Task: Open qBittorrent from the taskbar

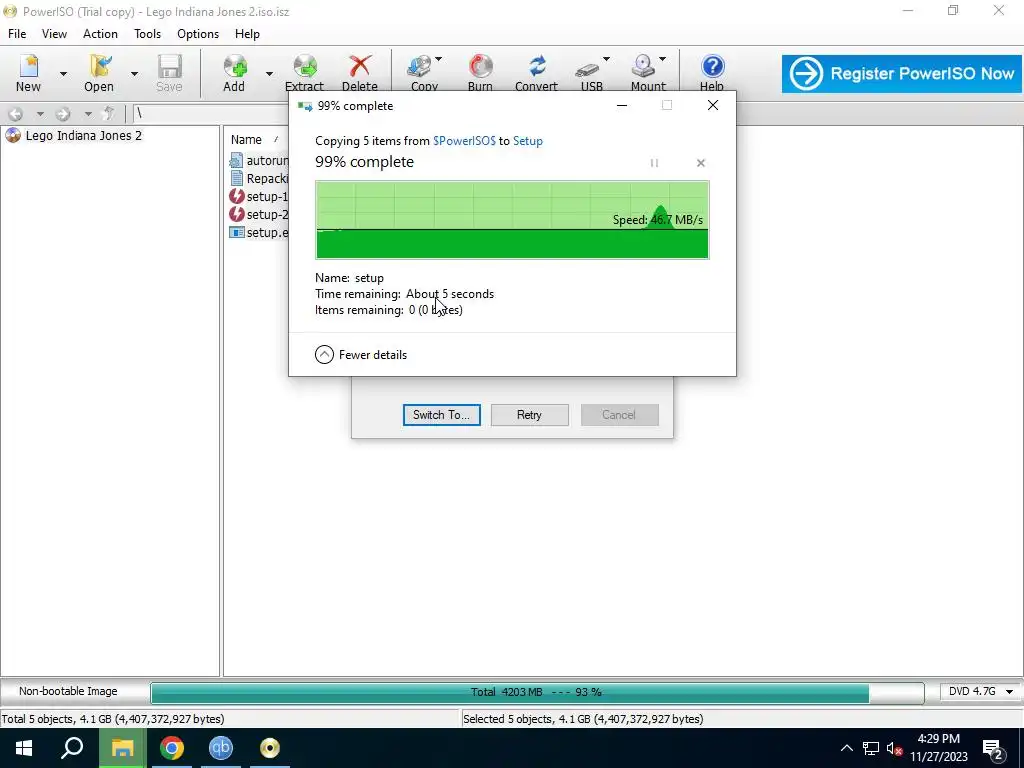Action: 221,748
